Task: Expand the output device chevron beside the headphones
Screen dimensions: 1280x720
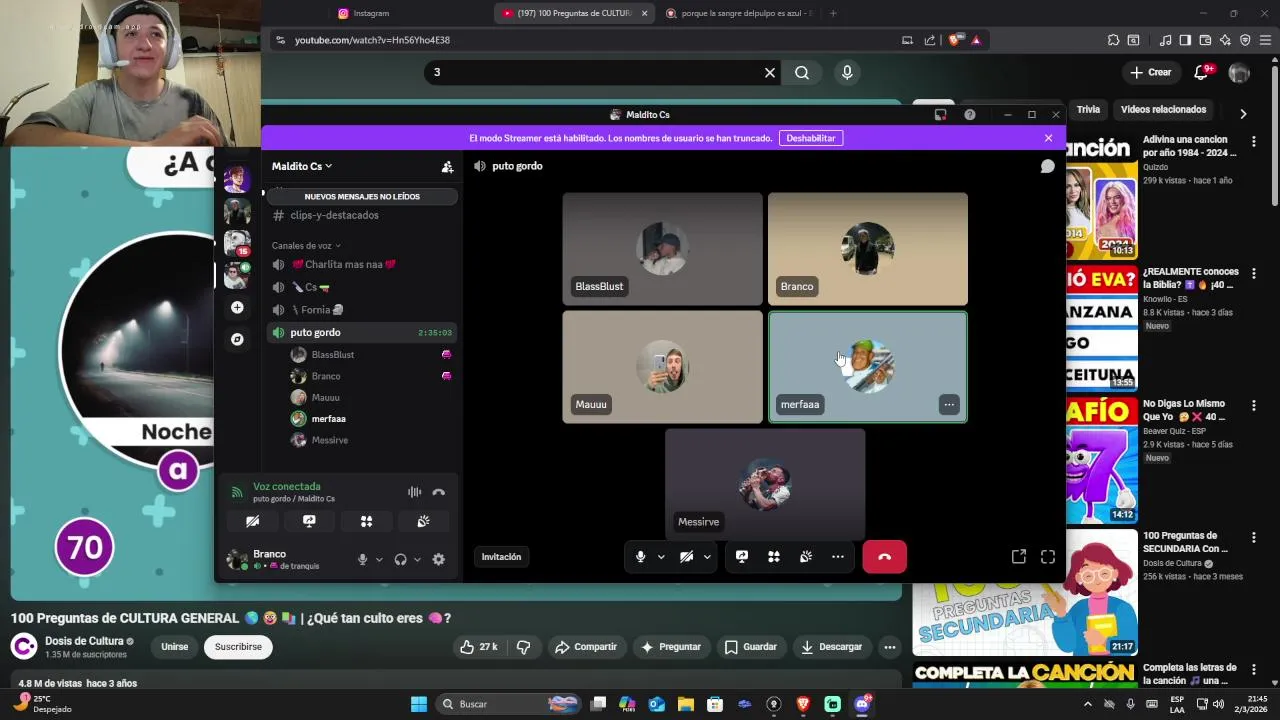Action: [x=417, y=560]
